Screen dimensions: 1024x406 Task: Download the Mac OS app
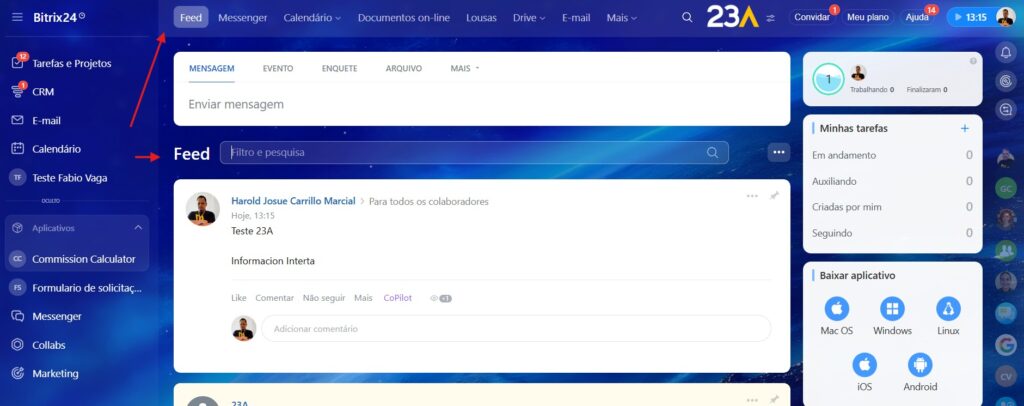[x=836, y=309]
